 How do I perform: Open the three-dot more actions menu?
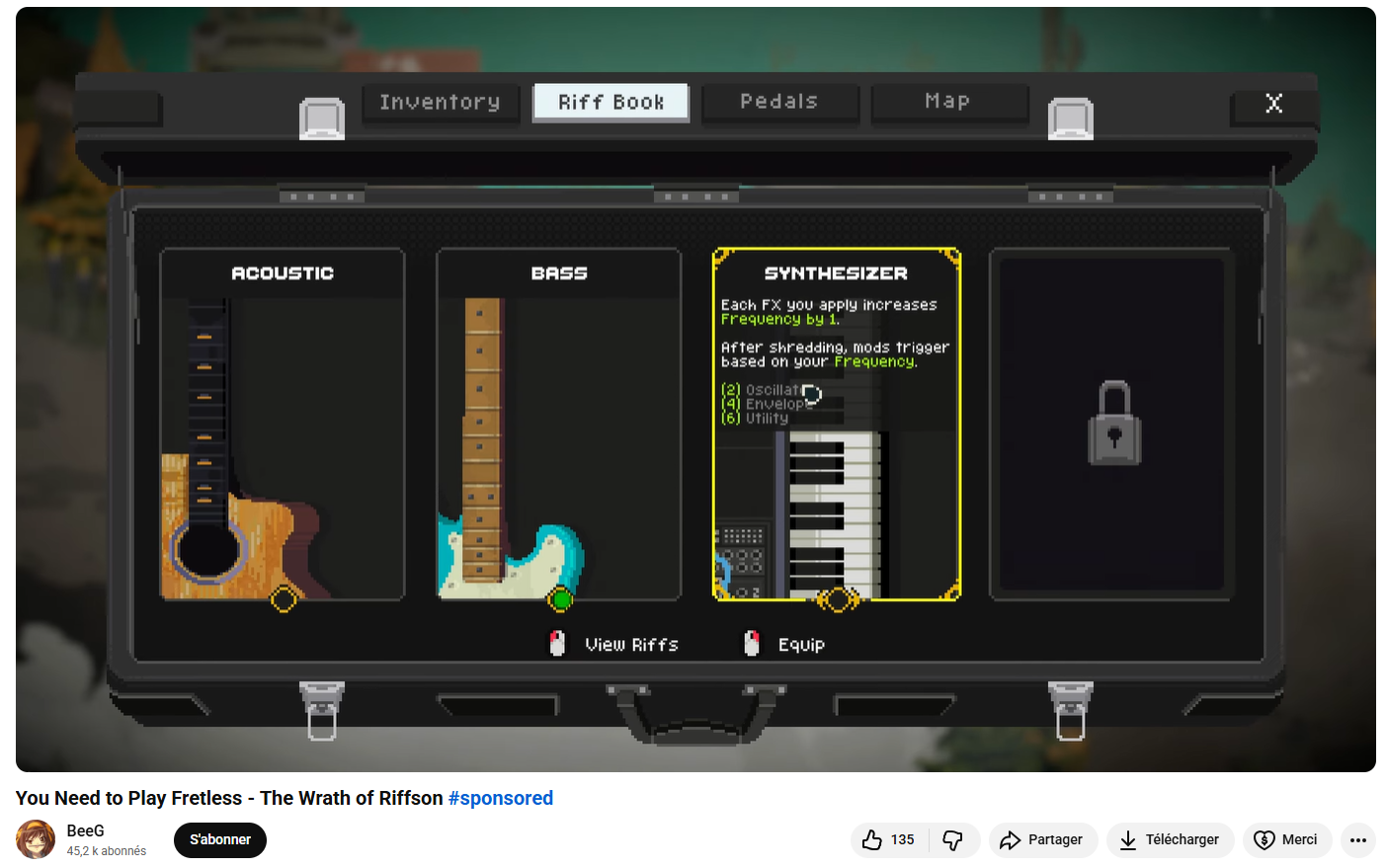point(1358,839)
